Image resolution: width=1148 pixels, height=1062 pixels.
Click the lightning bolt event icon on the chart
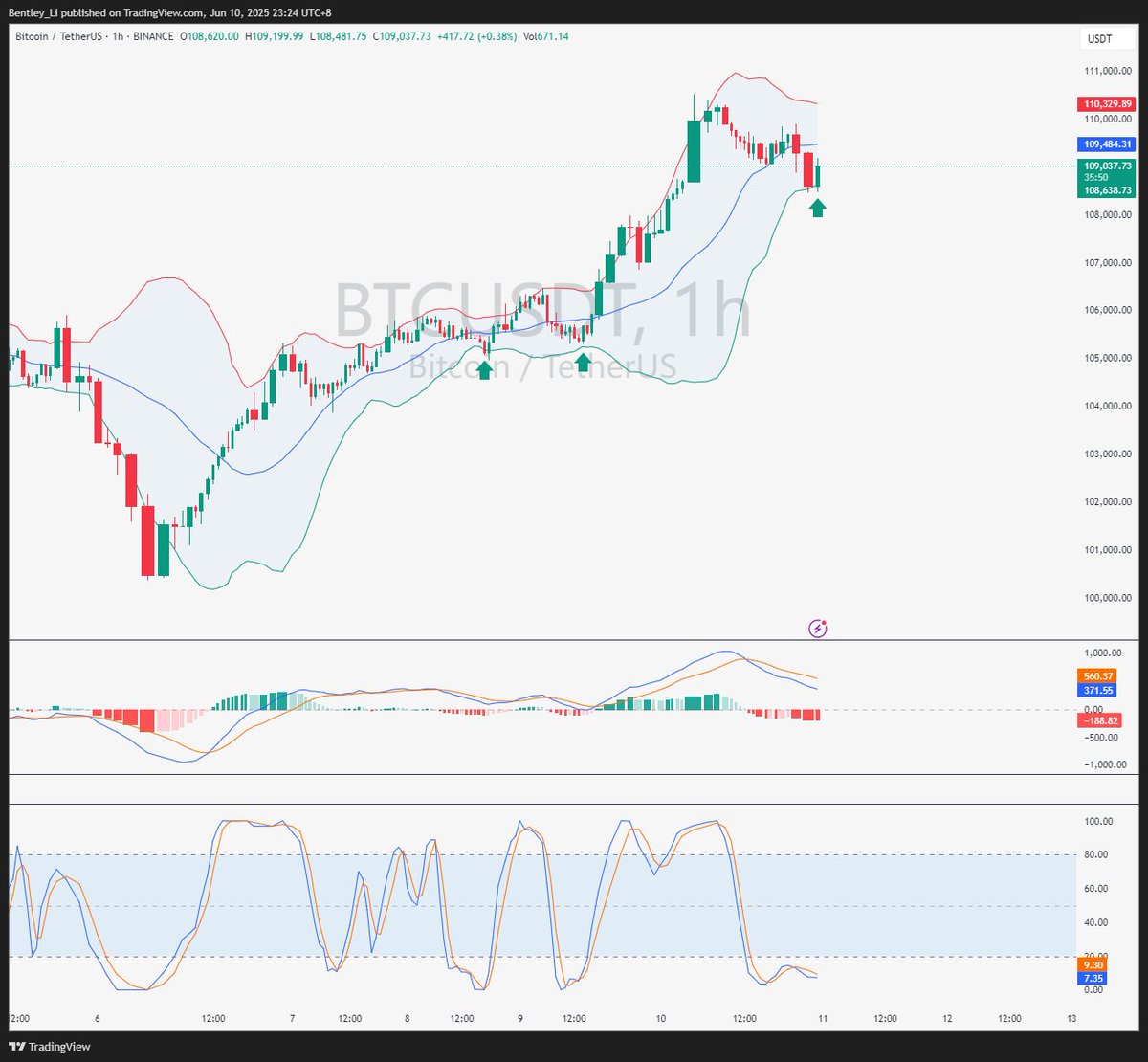818,628
